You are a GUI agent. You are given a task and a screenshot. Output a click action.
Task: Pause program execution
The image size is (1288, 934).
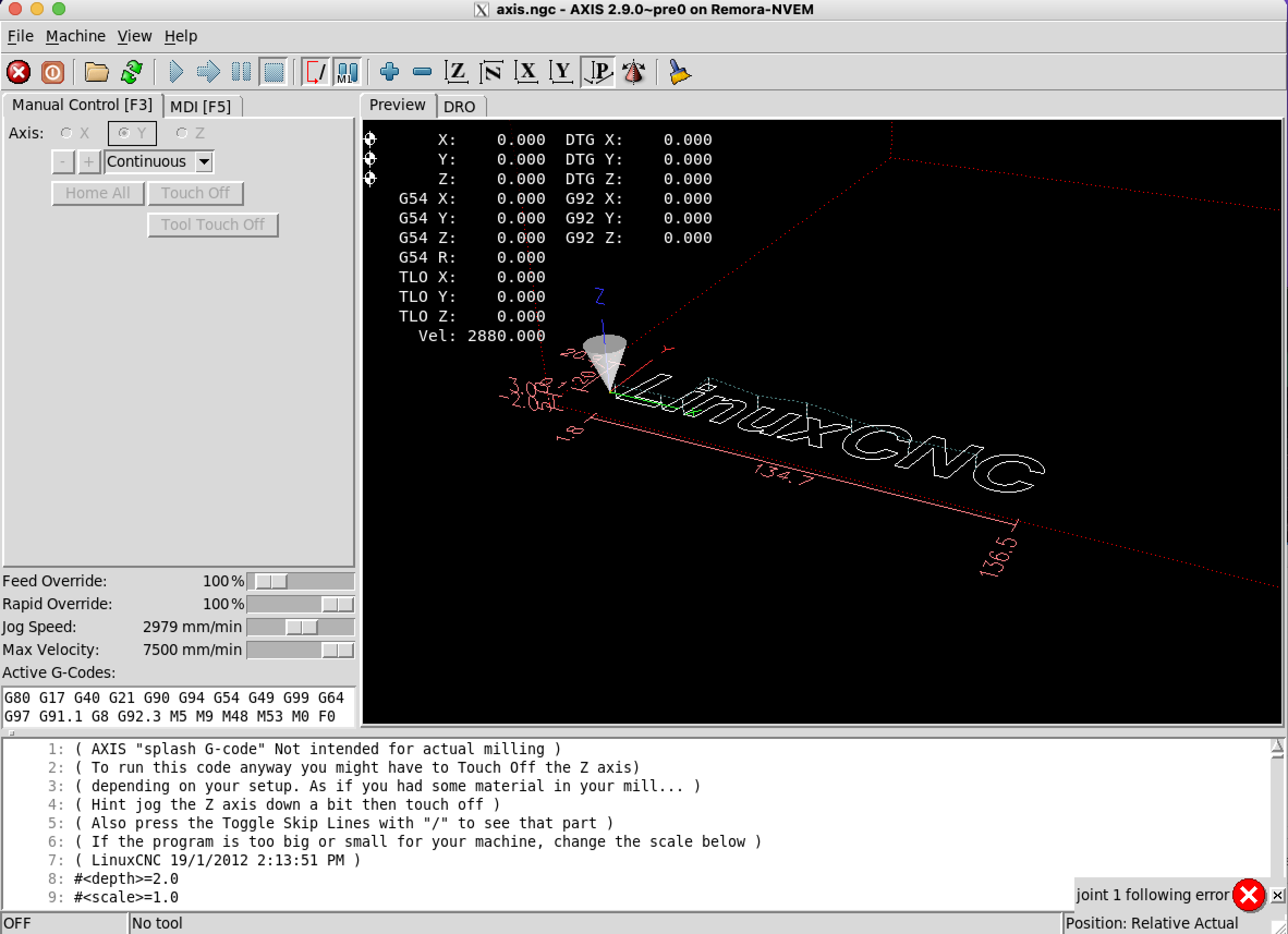pyautogui.click(x=241, y=72)
